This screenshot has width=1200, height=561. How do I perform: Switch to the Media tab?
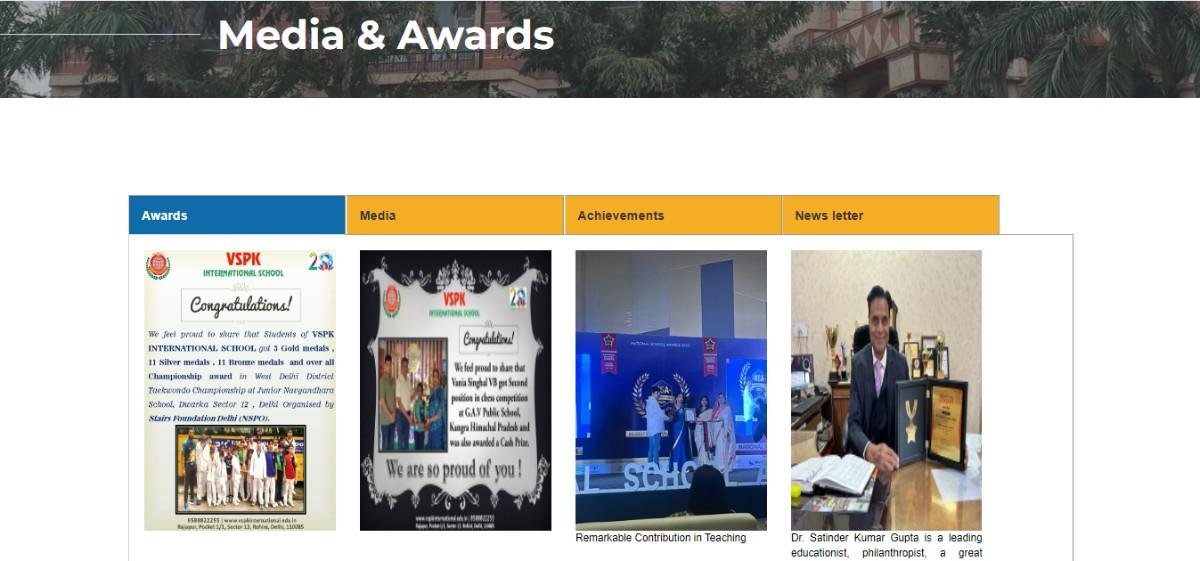pyautogui.click(x=455, y=215)
